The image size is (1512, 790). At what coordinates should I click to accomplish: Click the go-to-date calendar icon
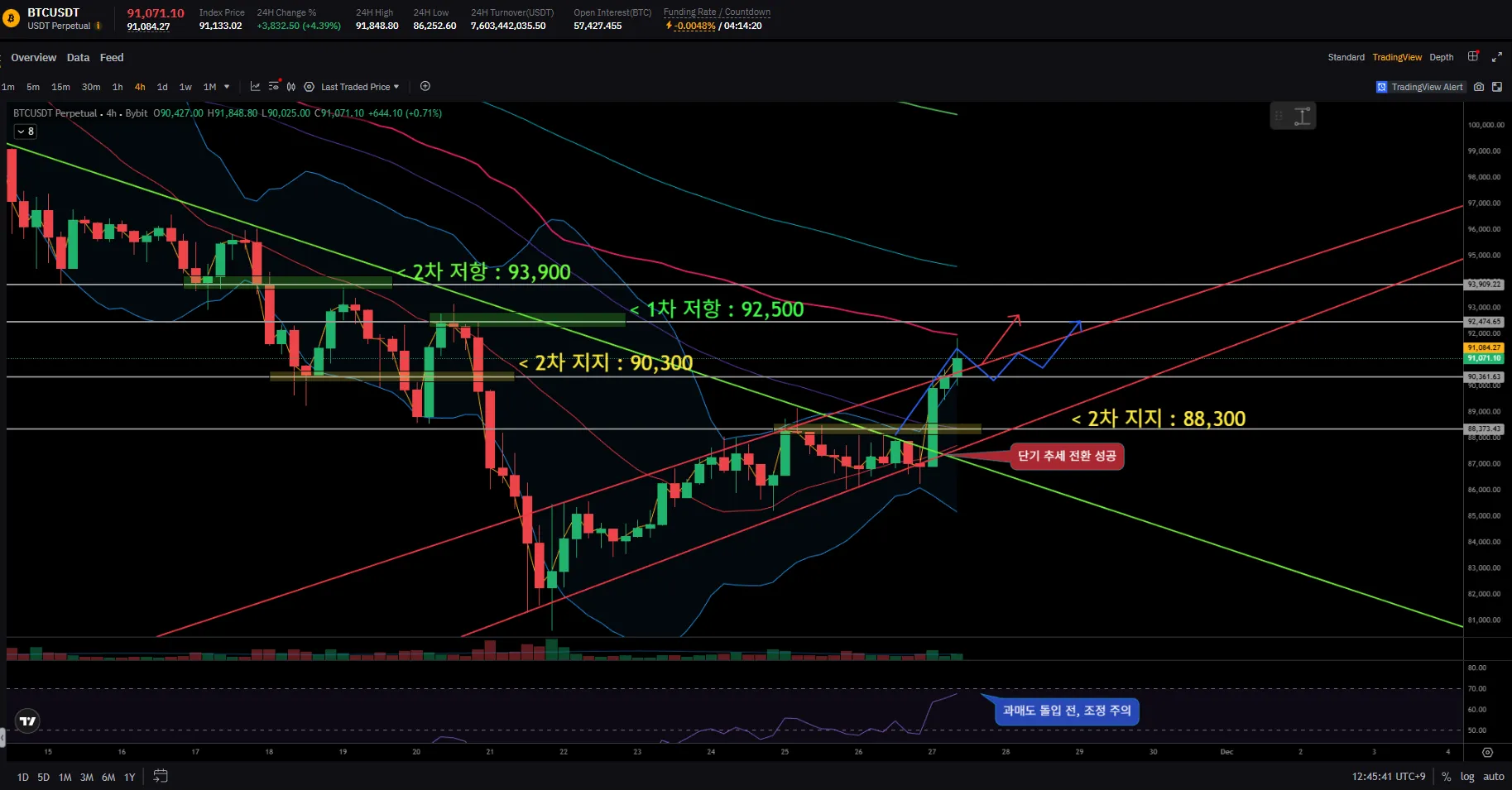[161, 776]
